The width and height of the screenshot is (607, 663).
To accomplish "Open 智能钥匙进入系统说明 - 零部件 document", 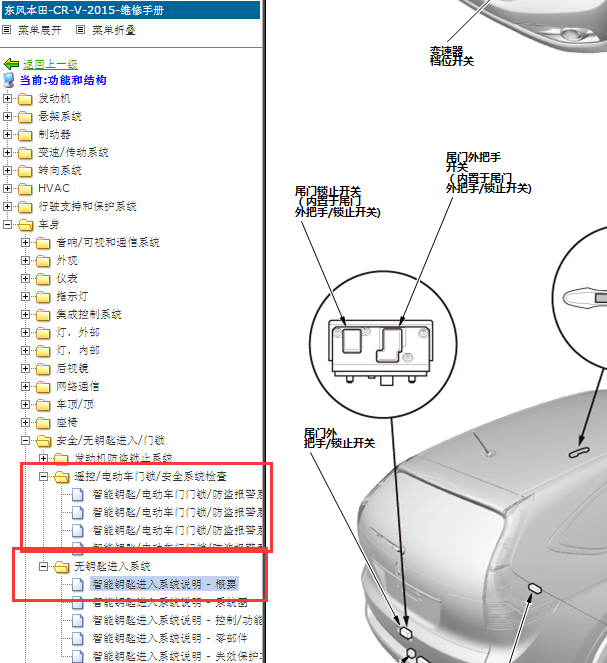I will (170, 638).
